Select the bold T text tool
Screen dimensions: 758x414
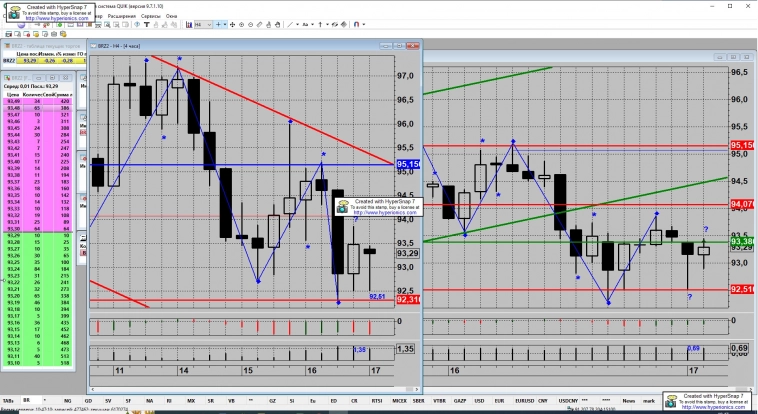pyautogui.click(x=146, y=23)
